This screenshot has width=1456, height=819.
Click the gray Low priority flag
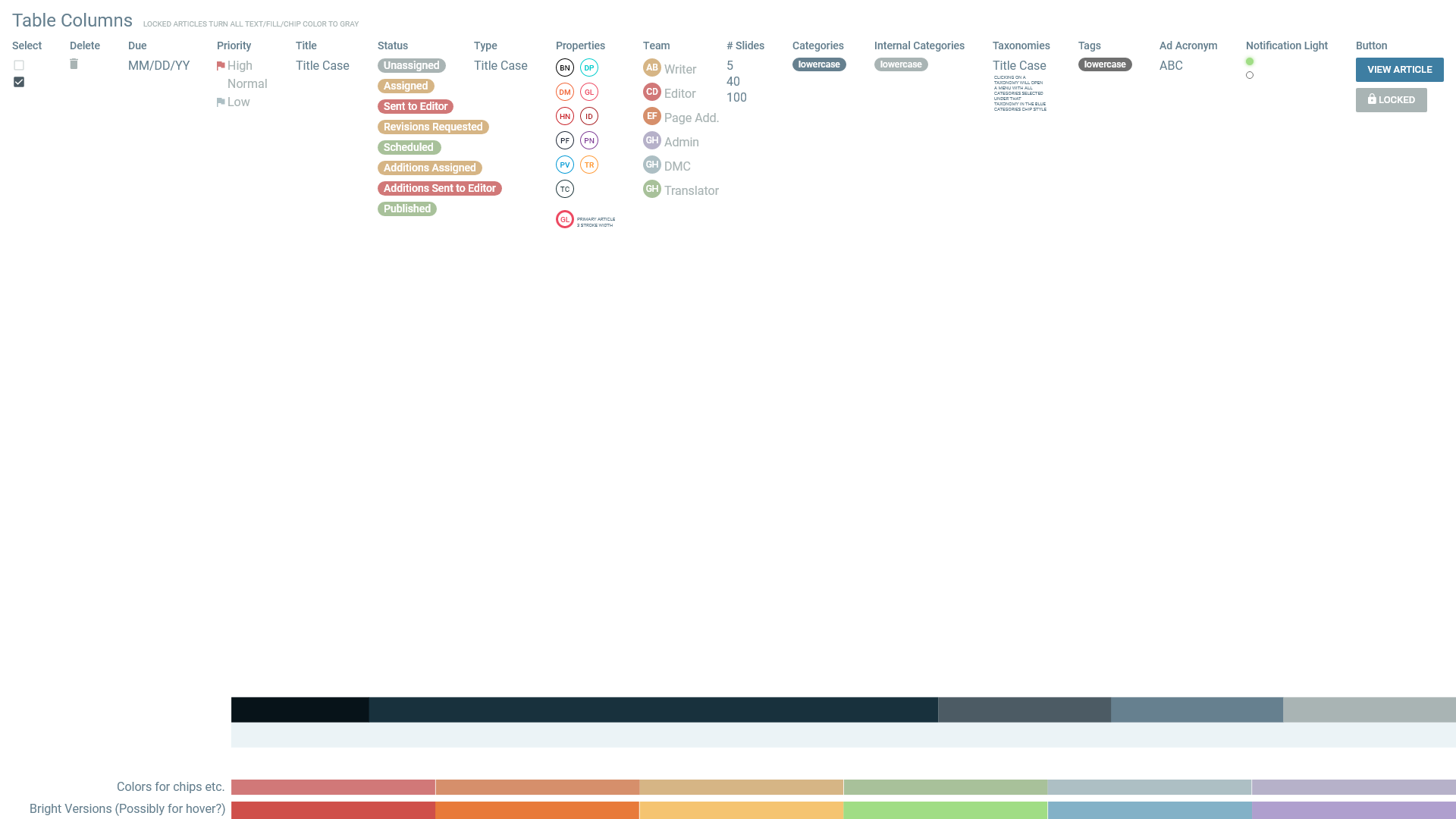click(x=221, y=102)
